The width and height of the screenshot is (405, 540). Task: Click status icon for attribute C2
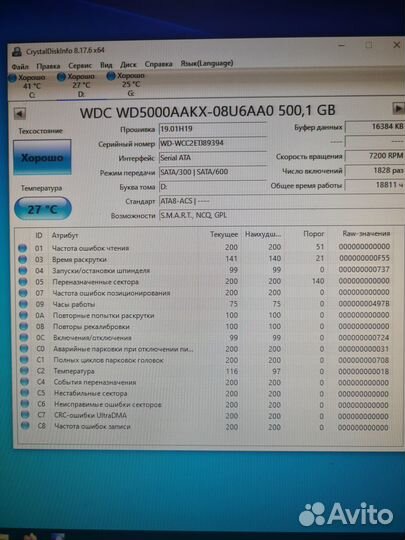pyautogui.click(x=24, y=371)
